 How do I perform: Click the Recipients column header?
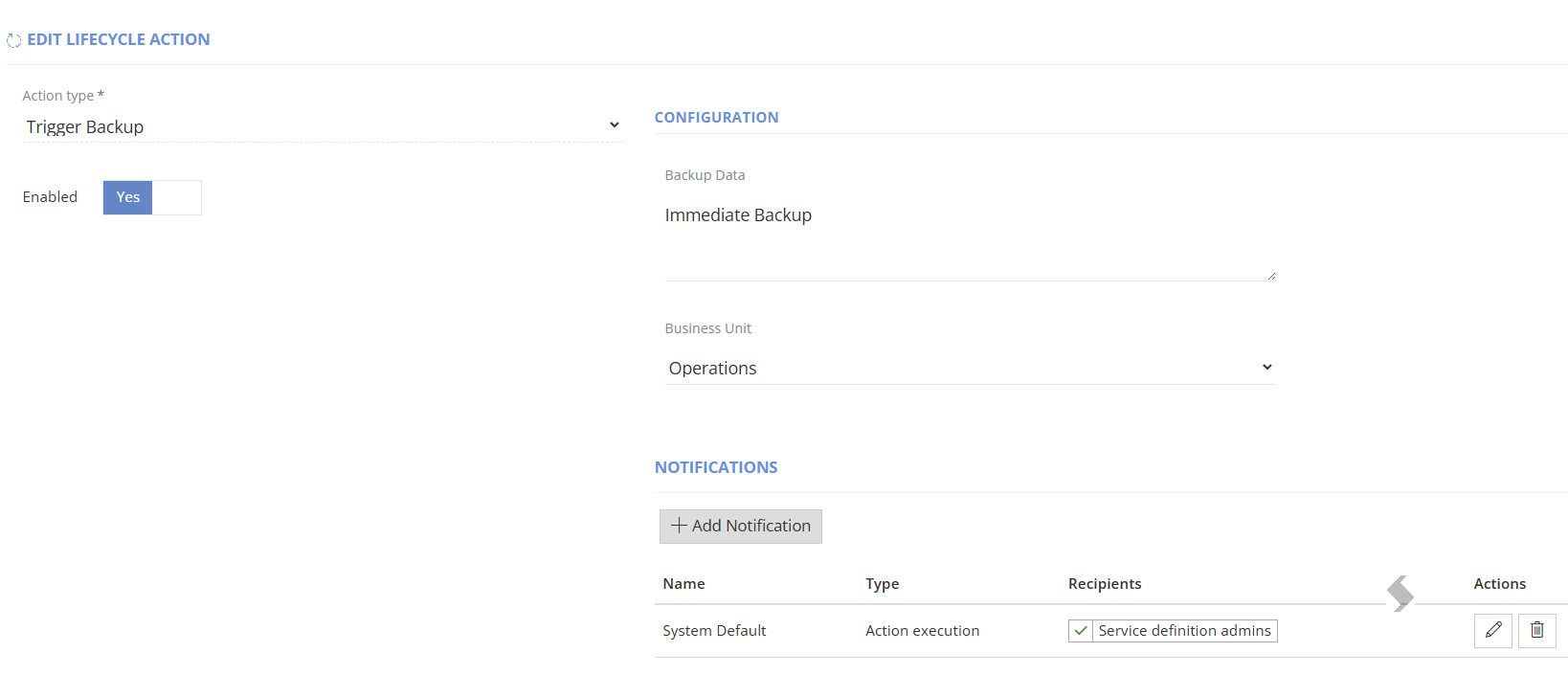[x=1105, y=584]
